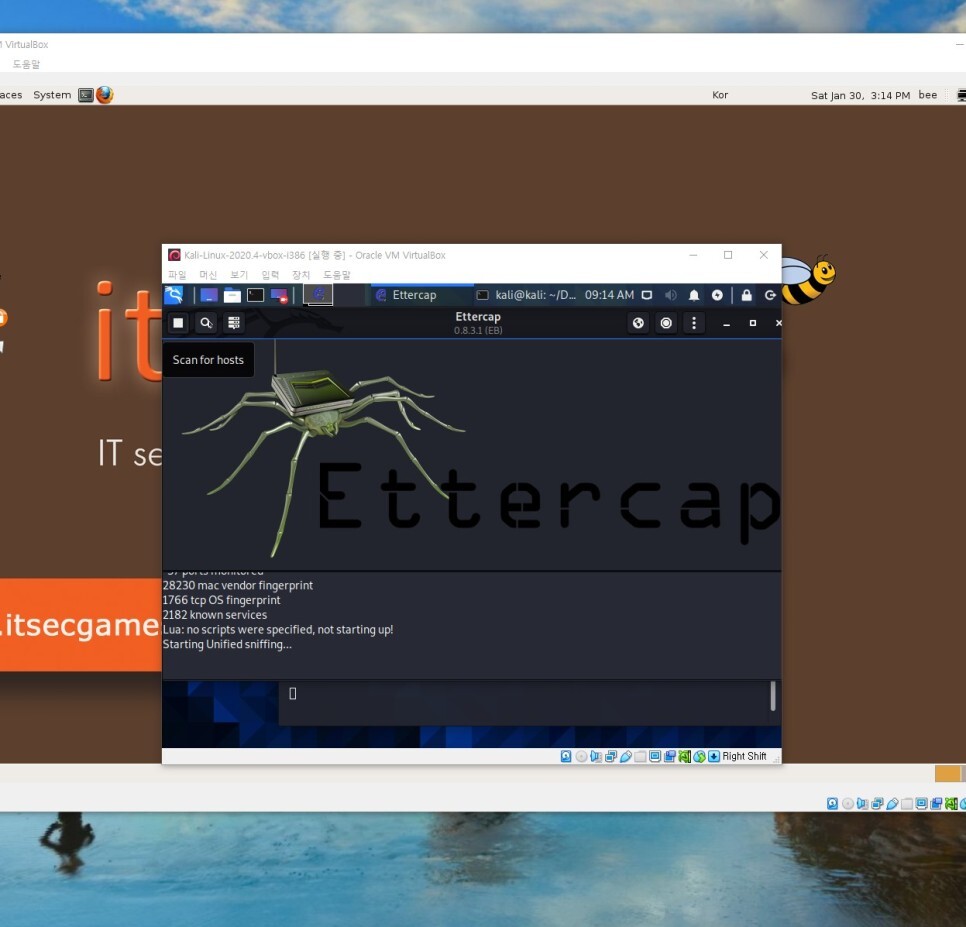
Task: Open the Ettercap three-dot options menu
Action: coord(694,323)
